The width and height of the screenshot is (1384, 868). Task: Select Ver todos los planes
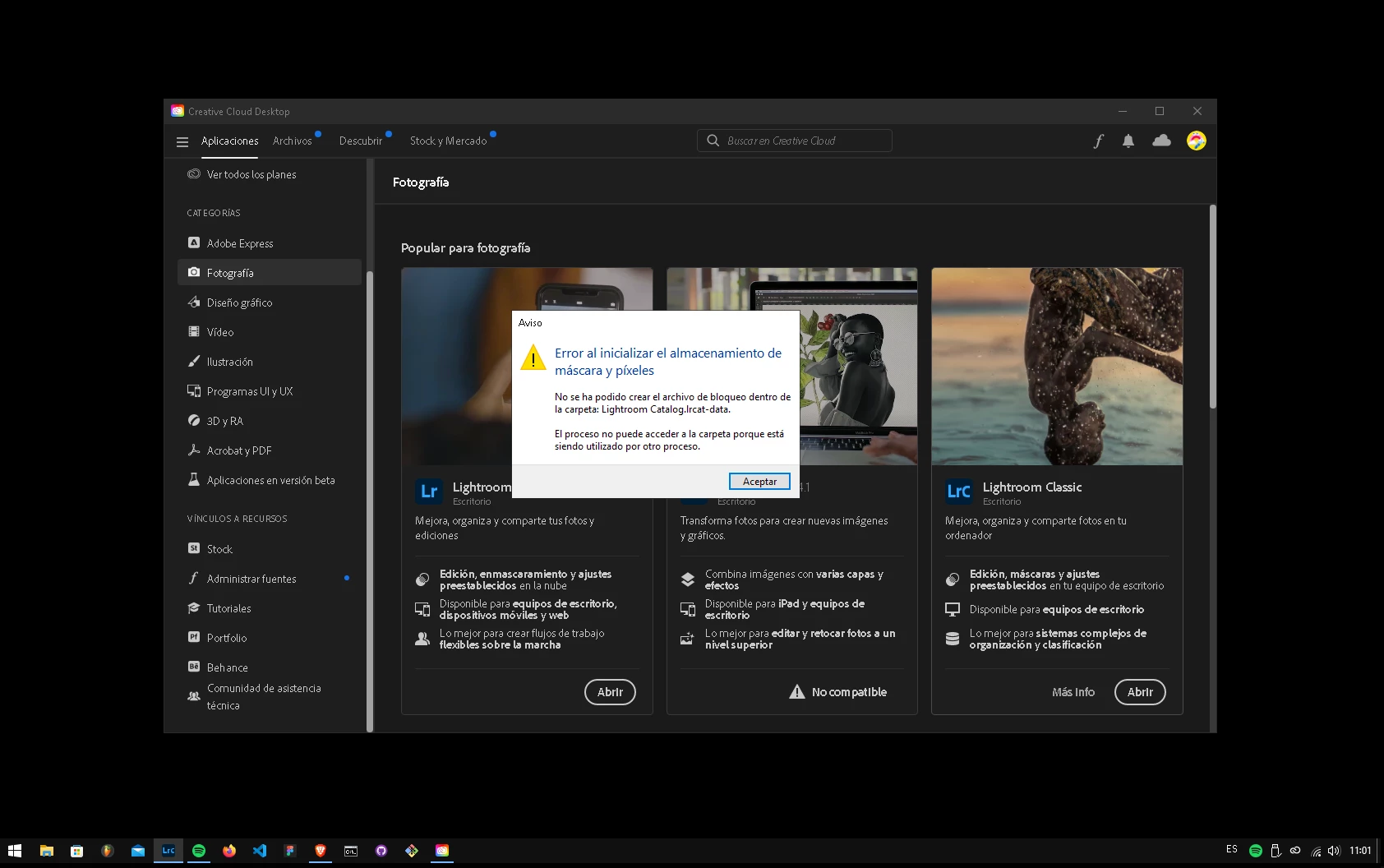[251, 174]
